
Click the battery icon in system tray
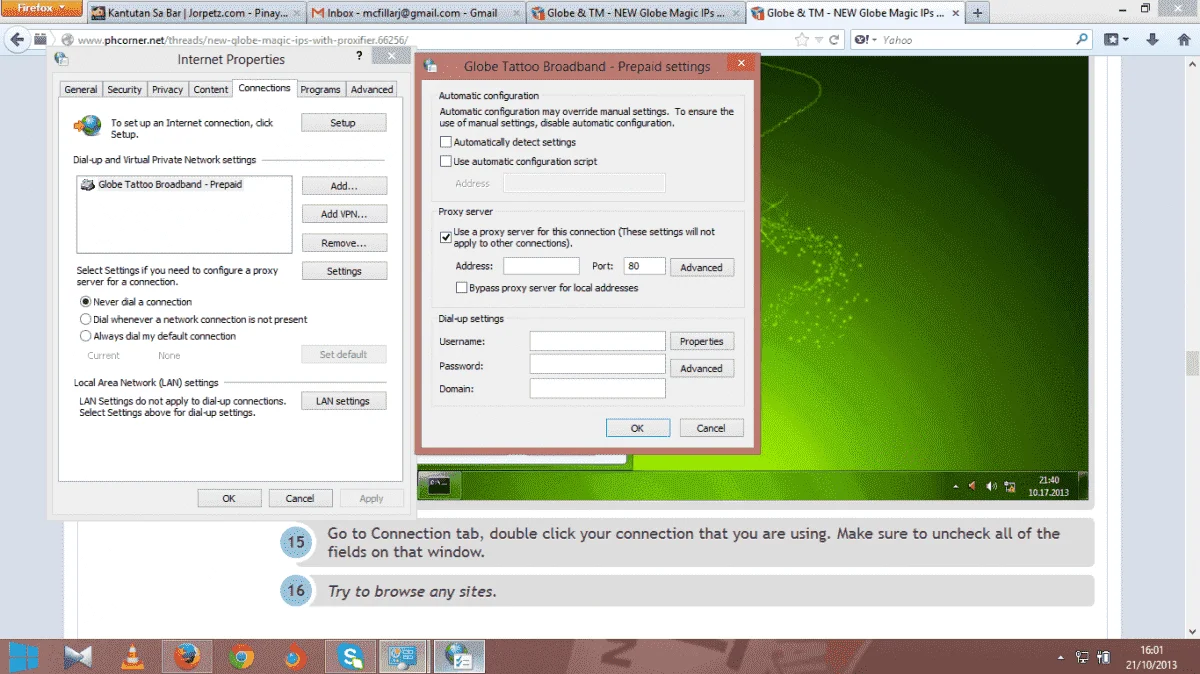1105,657
